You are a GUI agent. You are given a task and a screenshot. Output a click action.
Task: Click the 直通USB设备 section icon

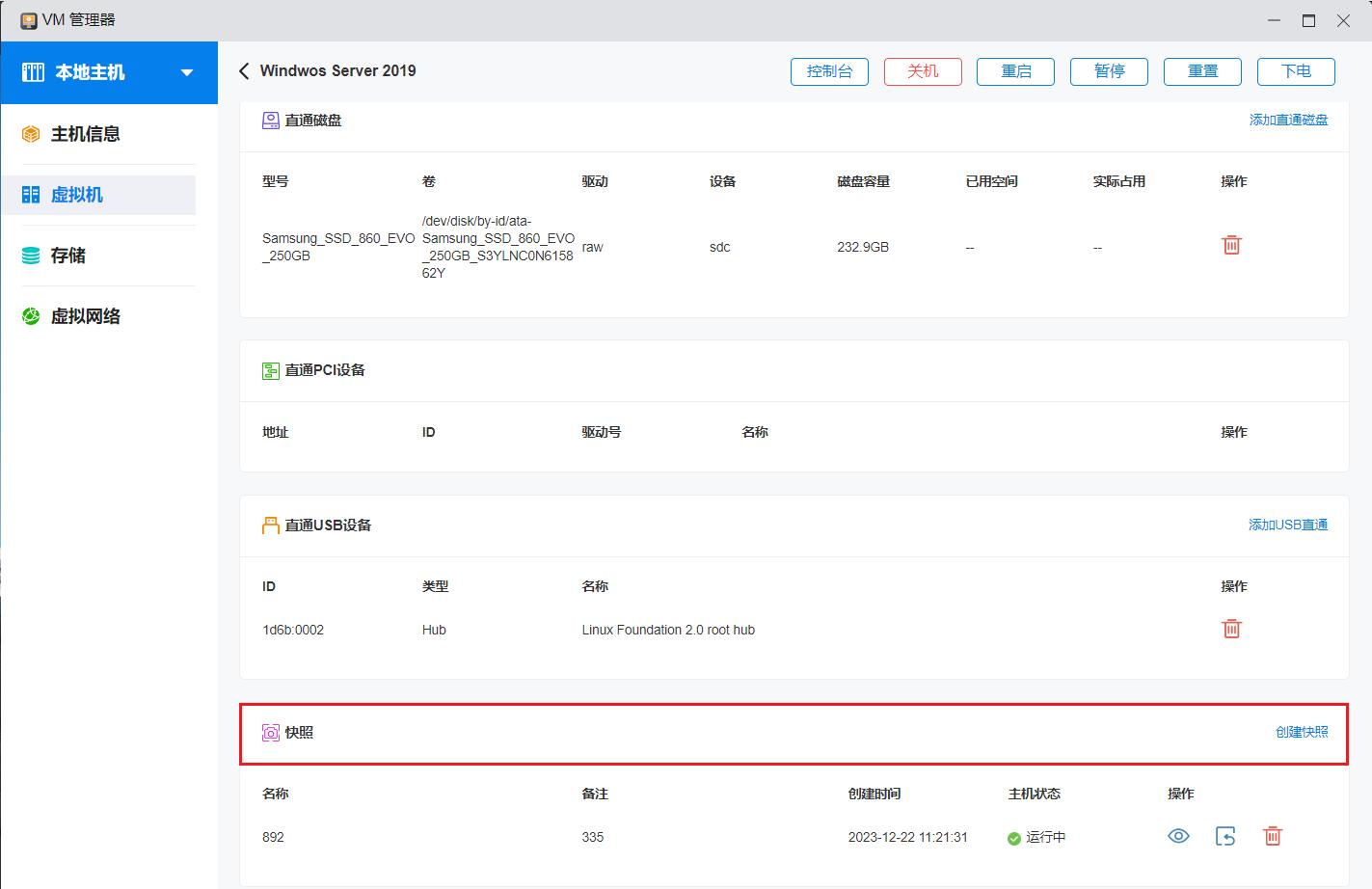pyautogui.click(x=271, y=525)
